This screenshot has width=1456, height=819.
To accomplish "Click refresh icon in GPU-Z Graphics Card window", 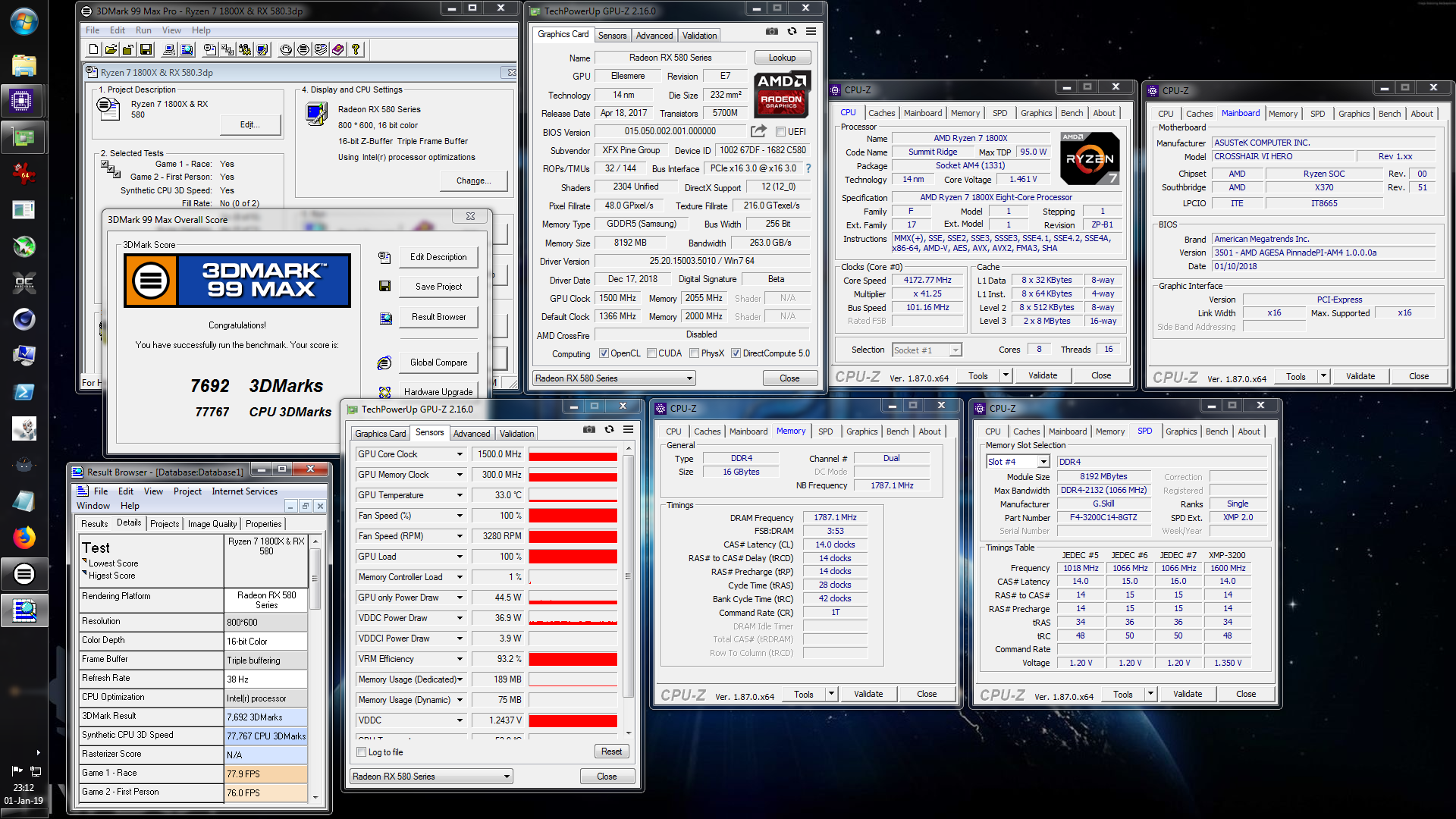I will pos(792,31).
